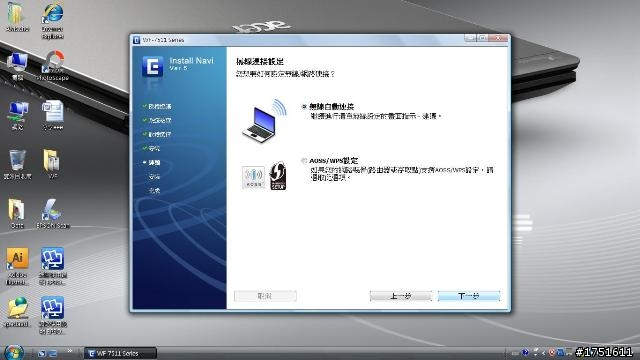Click the Show Desktop quick launch icon

pos(42,353)
